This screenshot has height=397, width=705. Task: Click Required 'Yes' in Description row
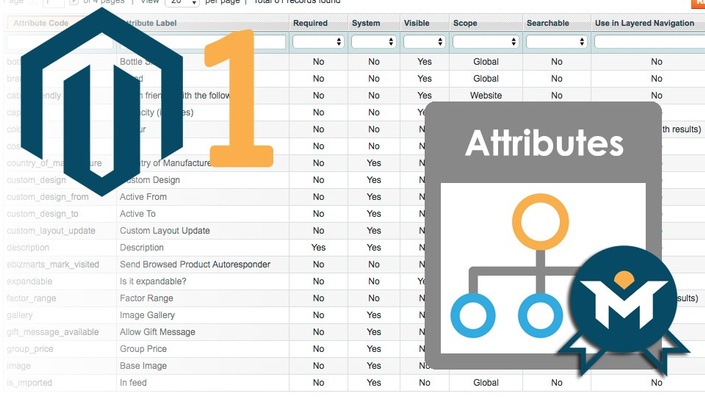point(318,248)
